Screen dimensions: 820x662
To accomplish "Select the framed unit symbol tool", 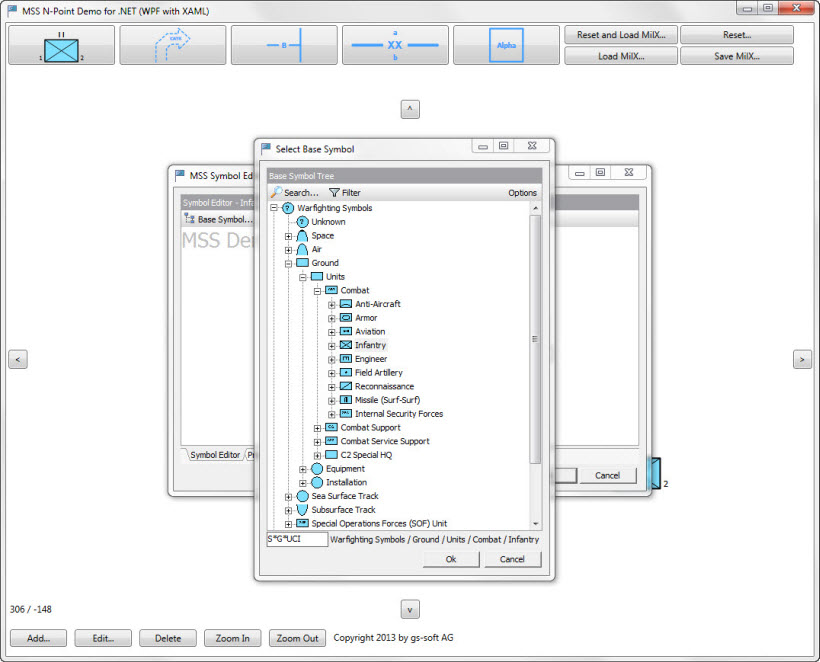I will coord(62,44).
